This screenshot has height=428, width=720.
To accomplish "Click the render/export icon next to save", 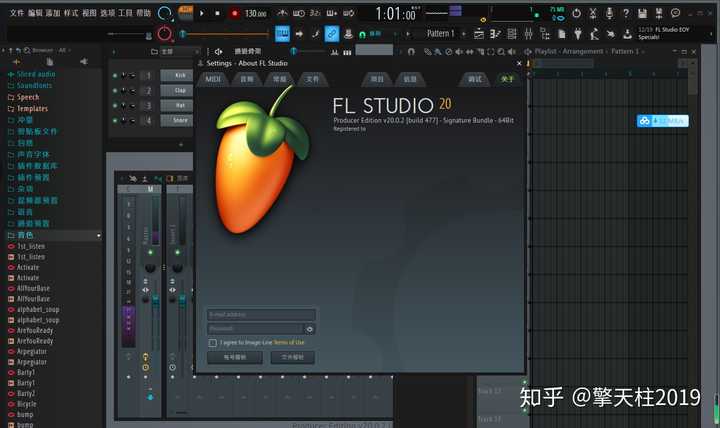I will [x=658, y=13].
